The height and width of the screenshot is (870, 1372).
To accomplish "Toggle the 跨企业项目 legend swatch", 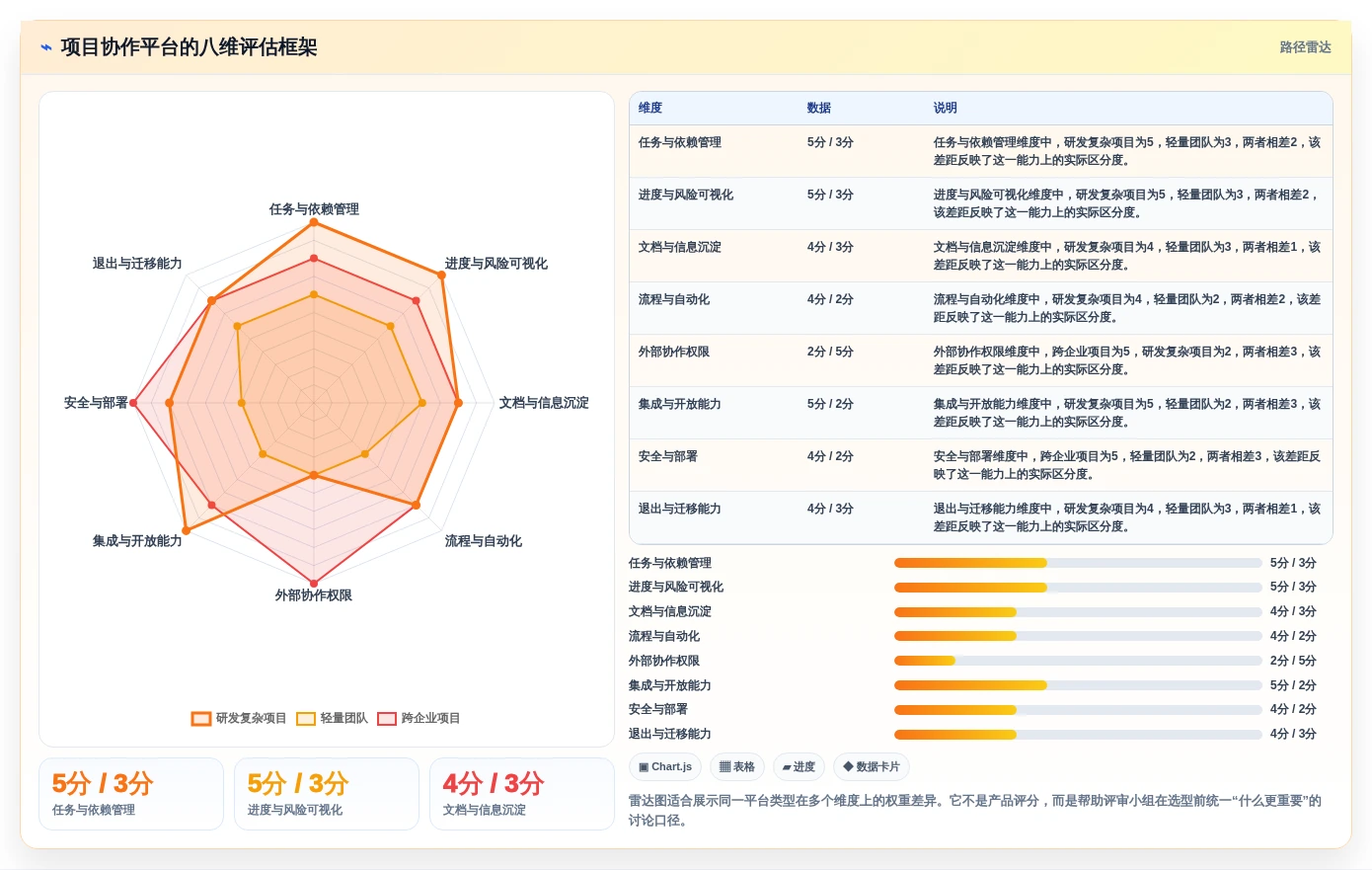I will click(387, 719).
